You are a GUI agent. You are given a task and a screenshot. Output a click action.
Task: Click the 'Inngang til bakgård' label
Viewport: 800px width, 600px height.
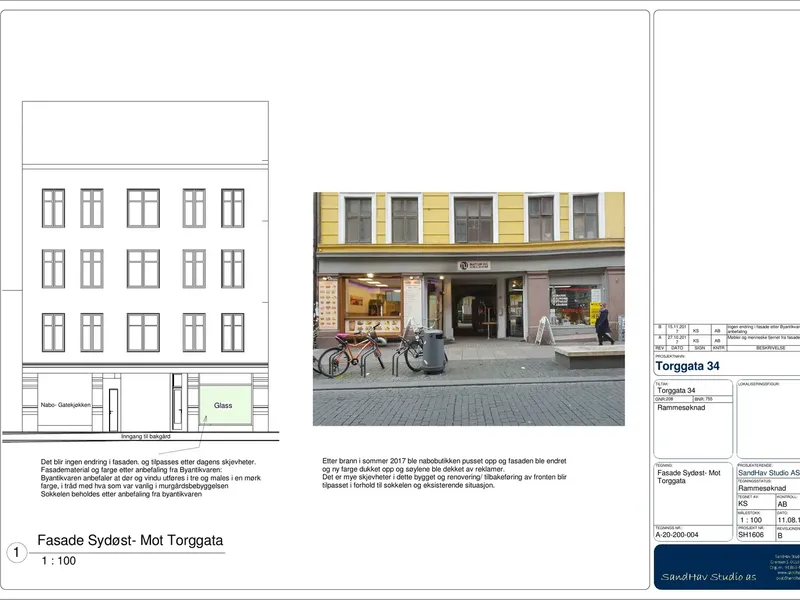pos(146,437)
